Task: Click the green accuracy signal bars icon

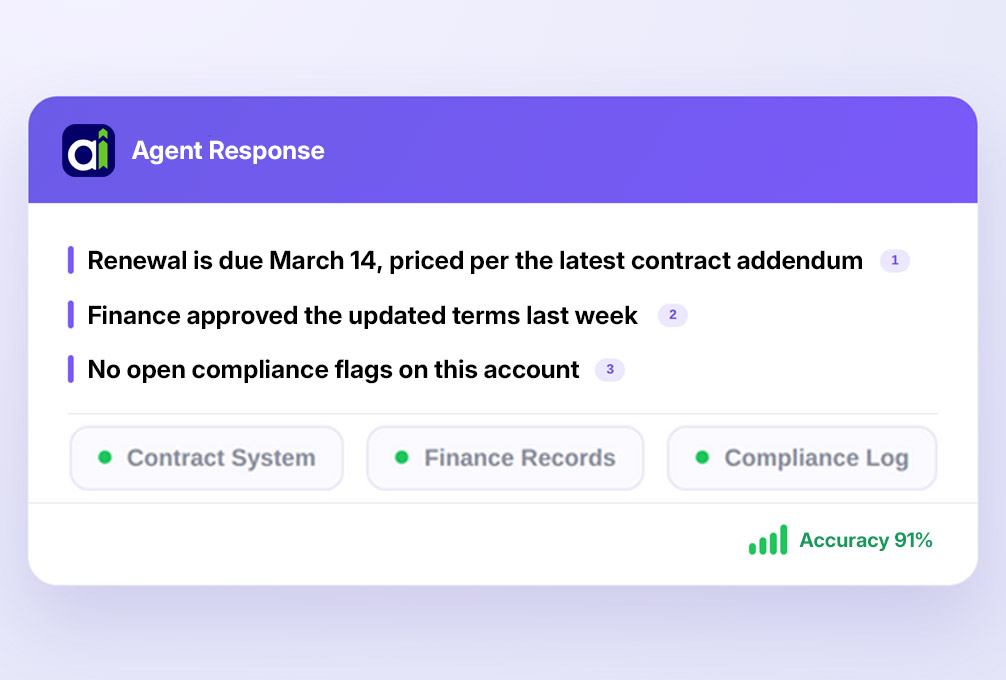Action: coord(768,540)
